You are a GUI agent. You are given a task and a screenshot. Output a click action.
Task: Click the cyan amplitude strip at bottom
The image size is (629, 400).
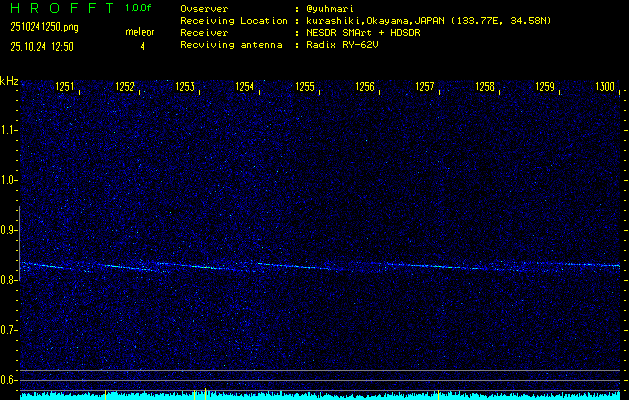tap(320, 395)
